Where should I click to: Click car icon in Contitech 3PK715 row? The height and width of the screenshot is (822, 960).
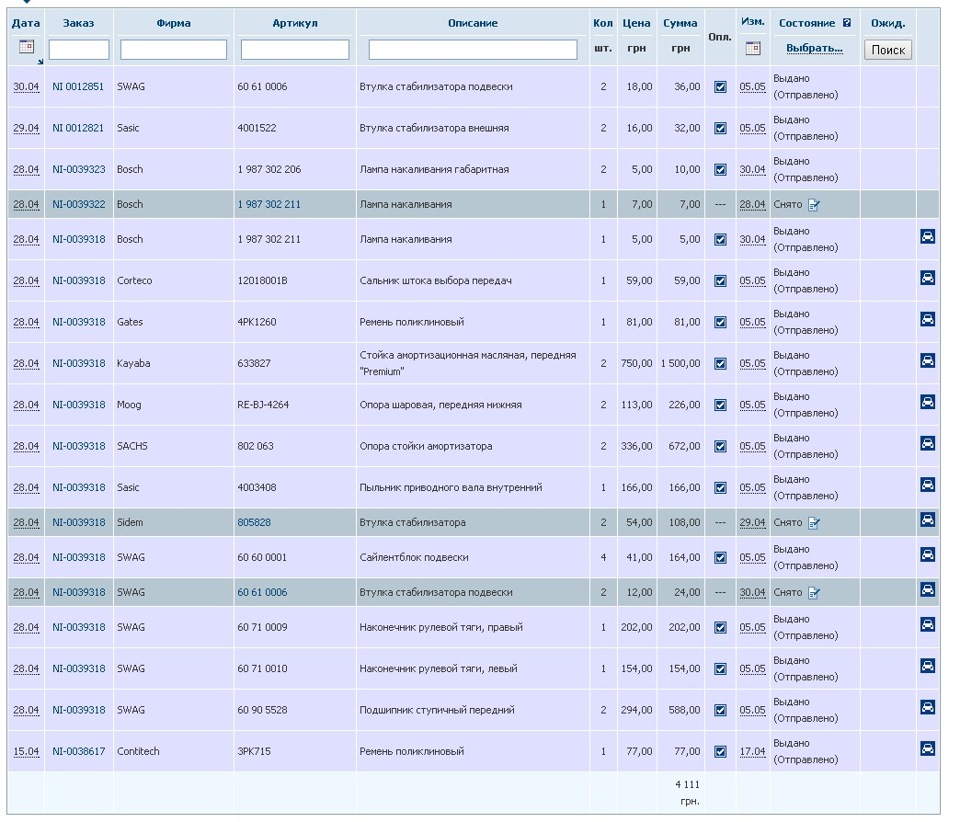(x=928, y=748)
